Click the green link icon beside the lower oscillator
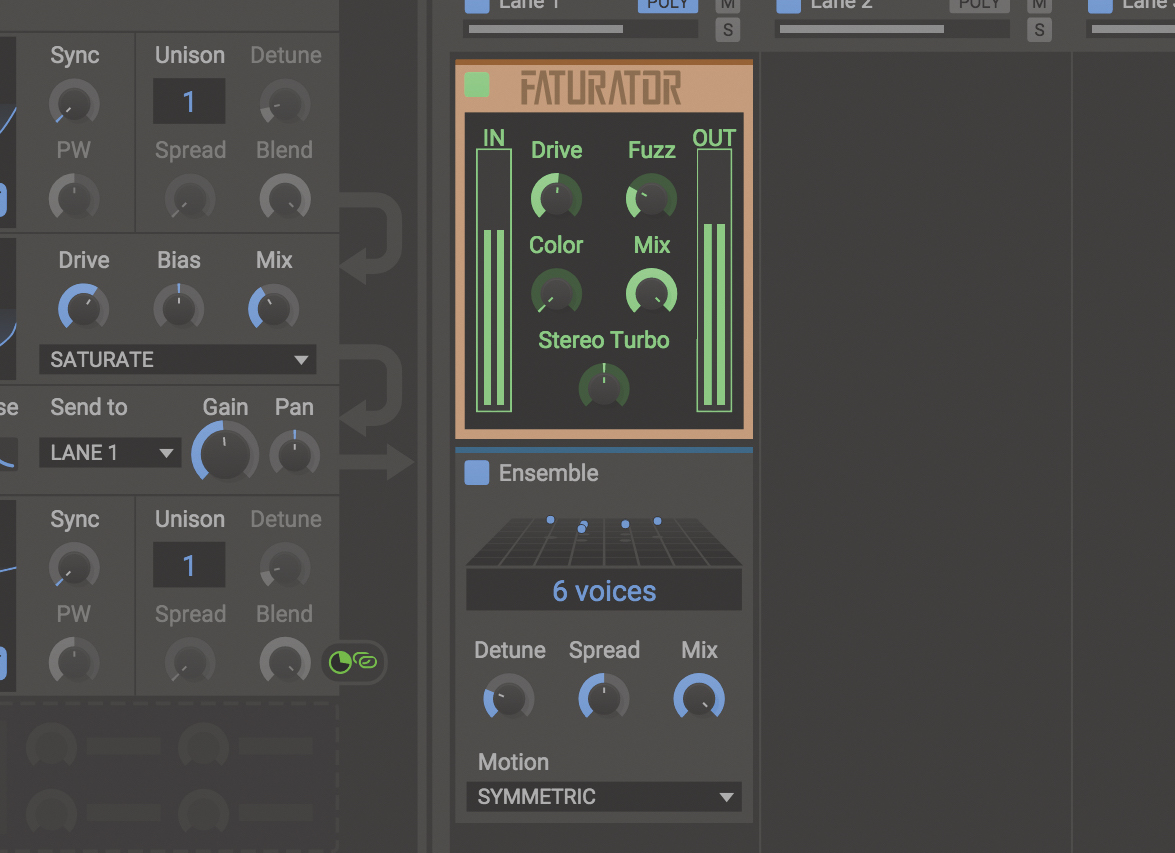Image resolution: width=1175 pixels, height=853 pixels. click(x=366, y=662)
